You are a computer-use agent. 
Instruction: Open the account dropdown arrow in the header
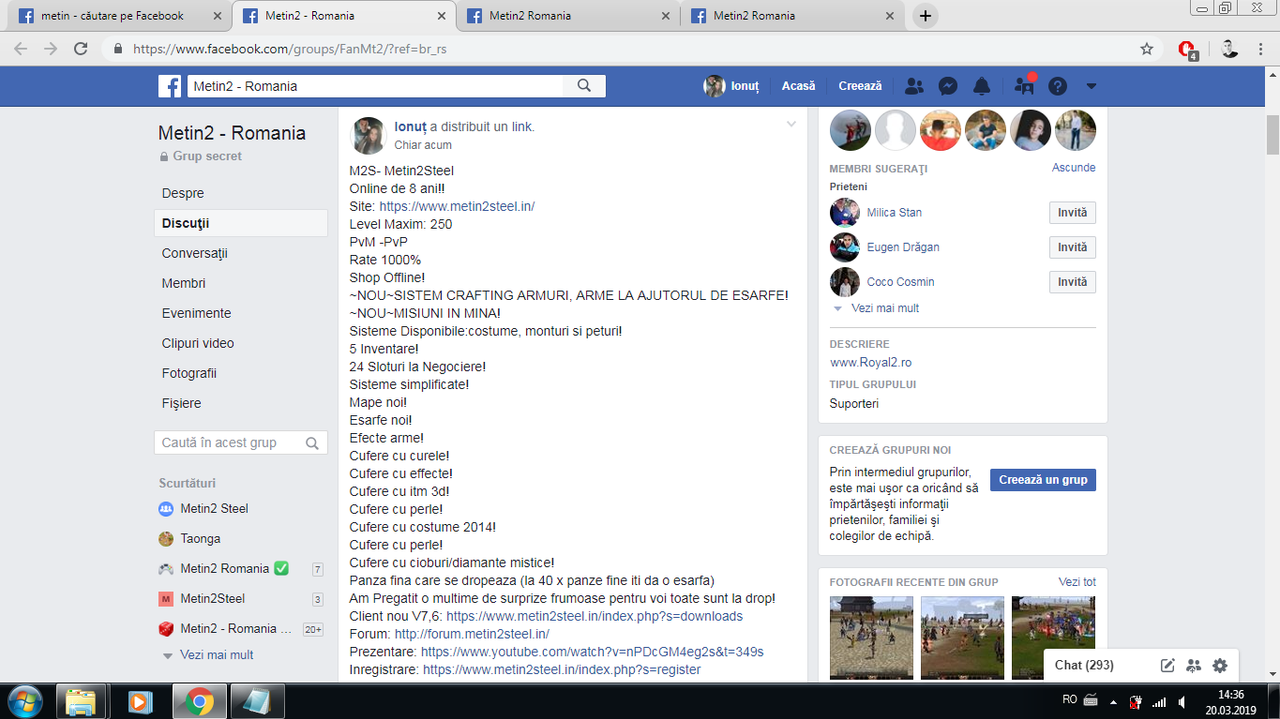[1091, 86]
